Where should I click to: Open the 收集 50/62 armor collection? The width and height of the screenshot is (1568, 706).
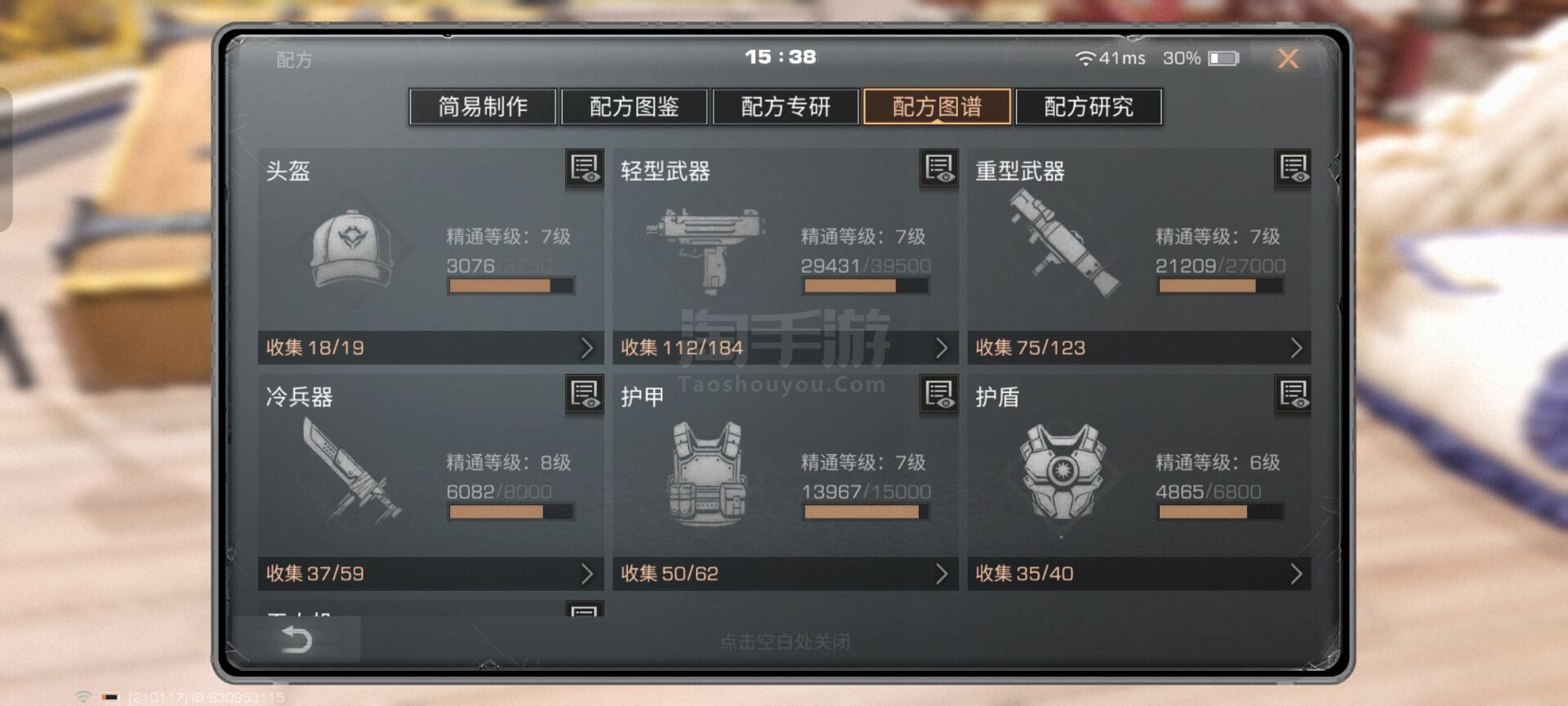785,574
